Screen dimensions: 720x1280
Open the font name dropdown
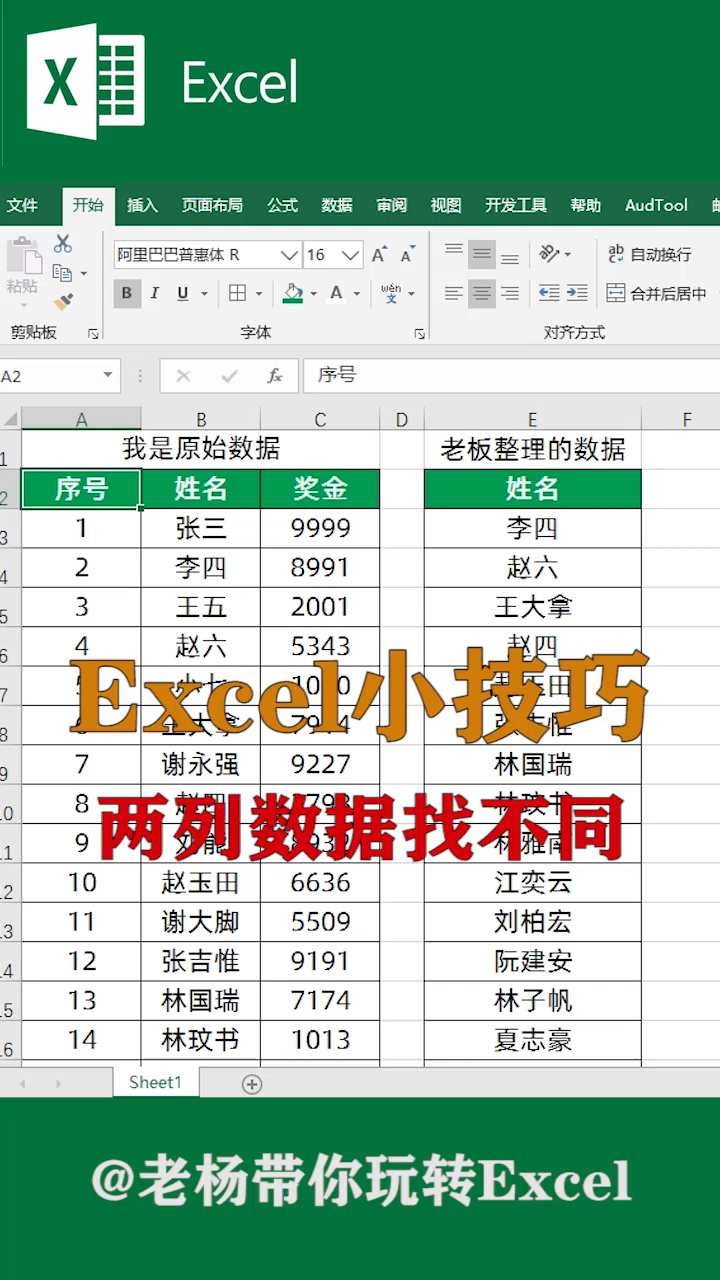[289, 255]
